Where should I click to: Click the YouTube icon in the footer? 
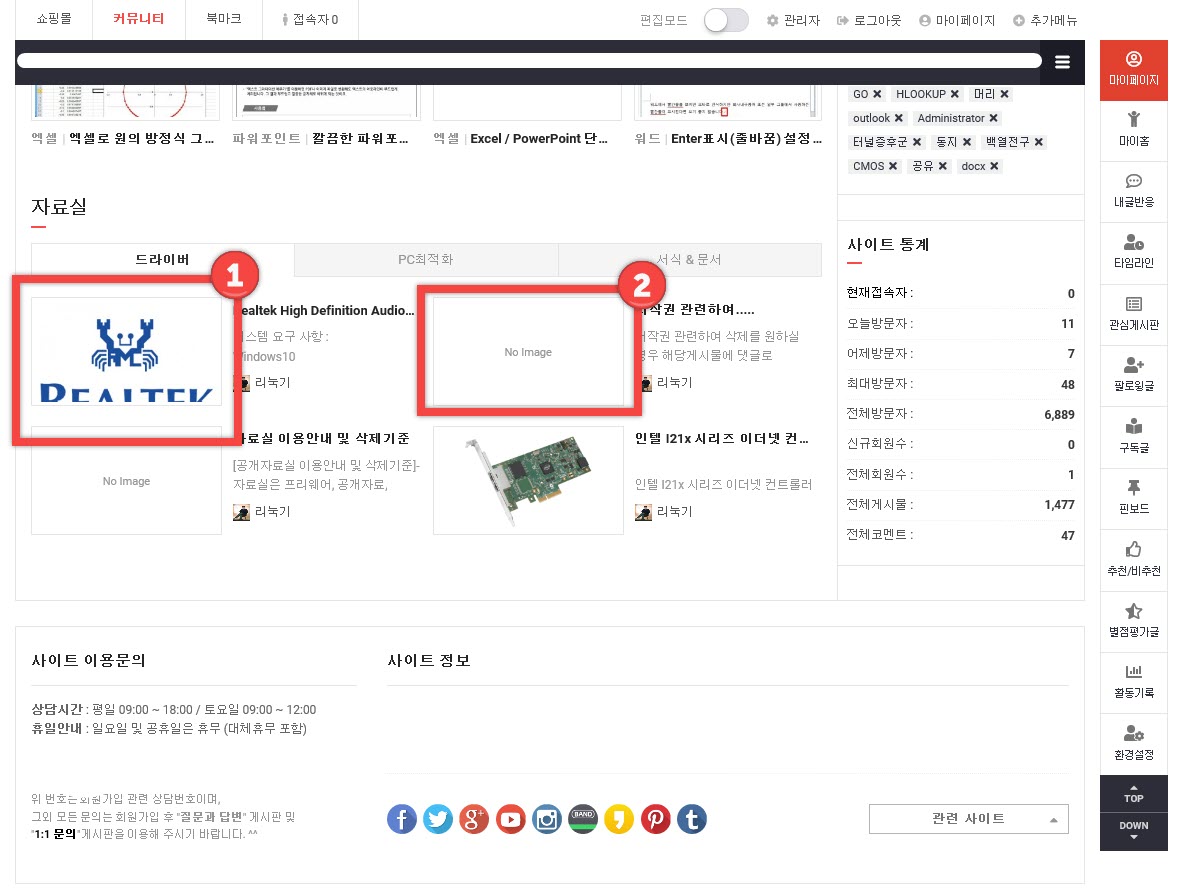coord(511,819)
